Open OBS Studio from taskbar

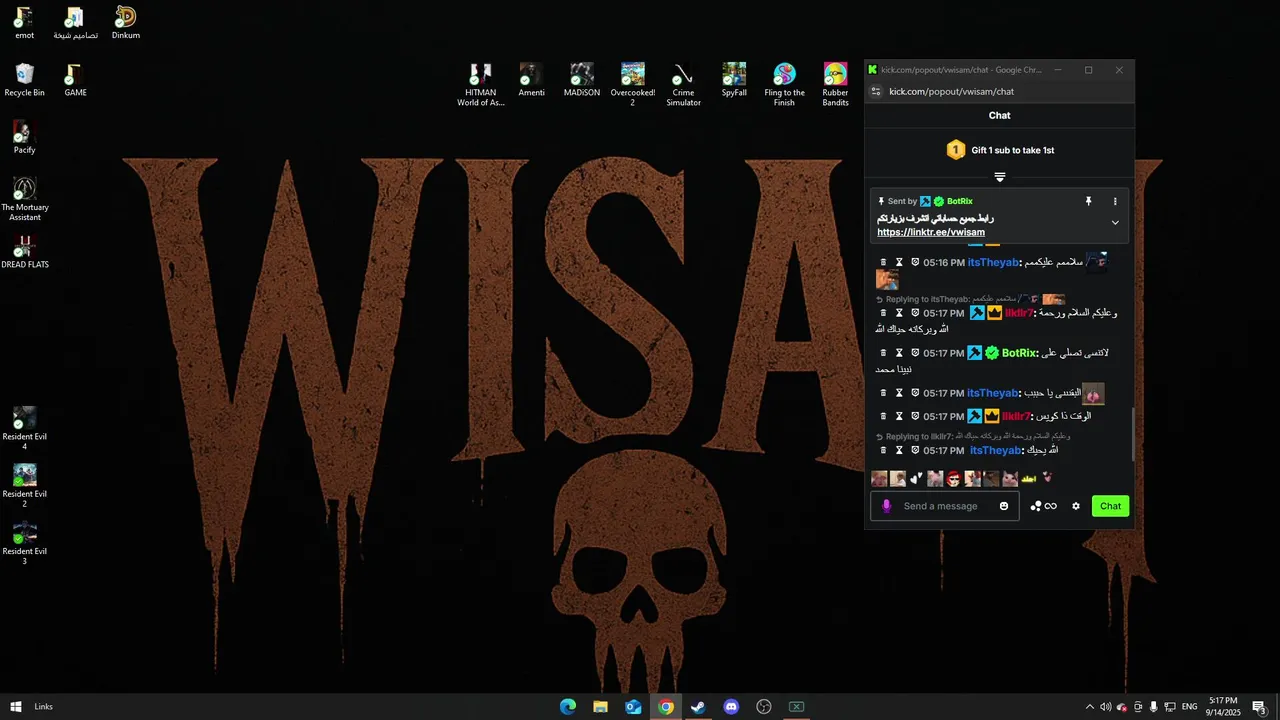point(764,707)
